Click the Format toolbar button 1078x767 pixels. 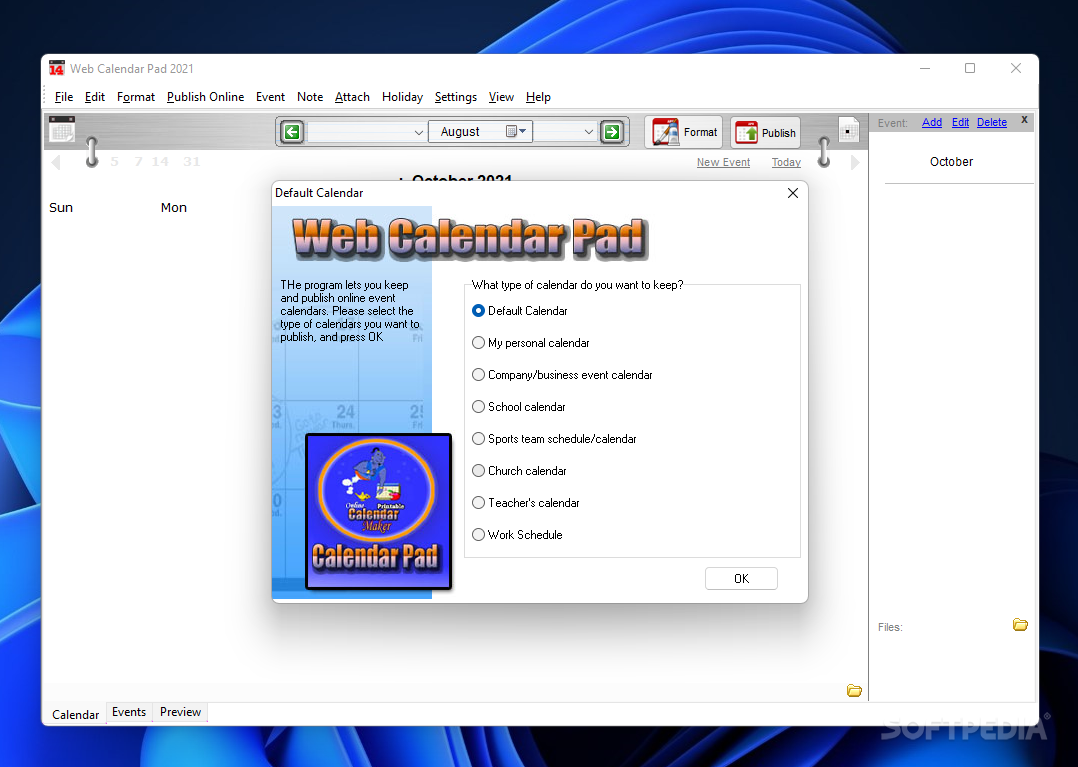pyautogui.click(x=684, y=132)
